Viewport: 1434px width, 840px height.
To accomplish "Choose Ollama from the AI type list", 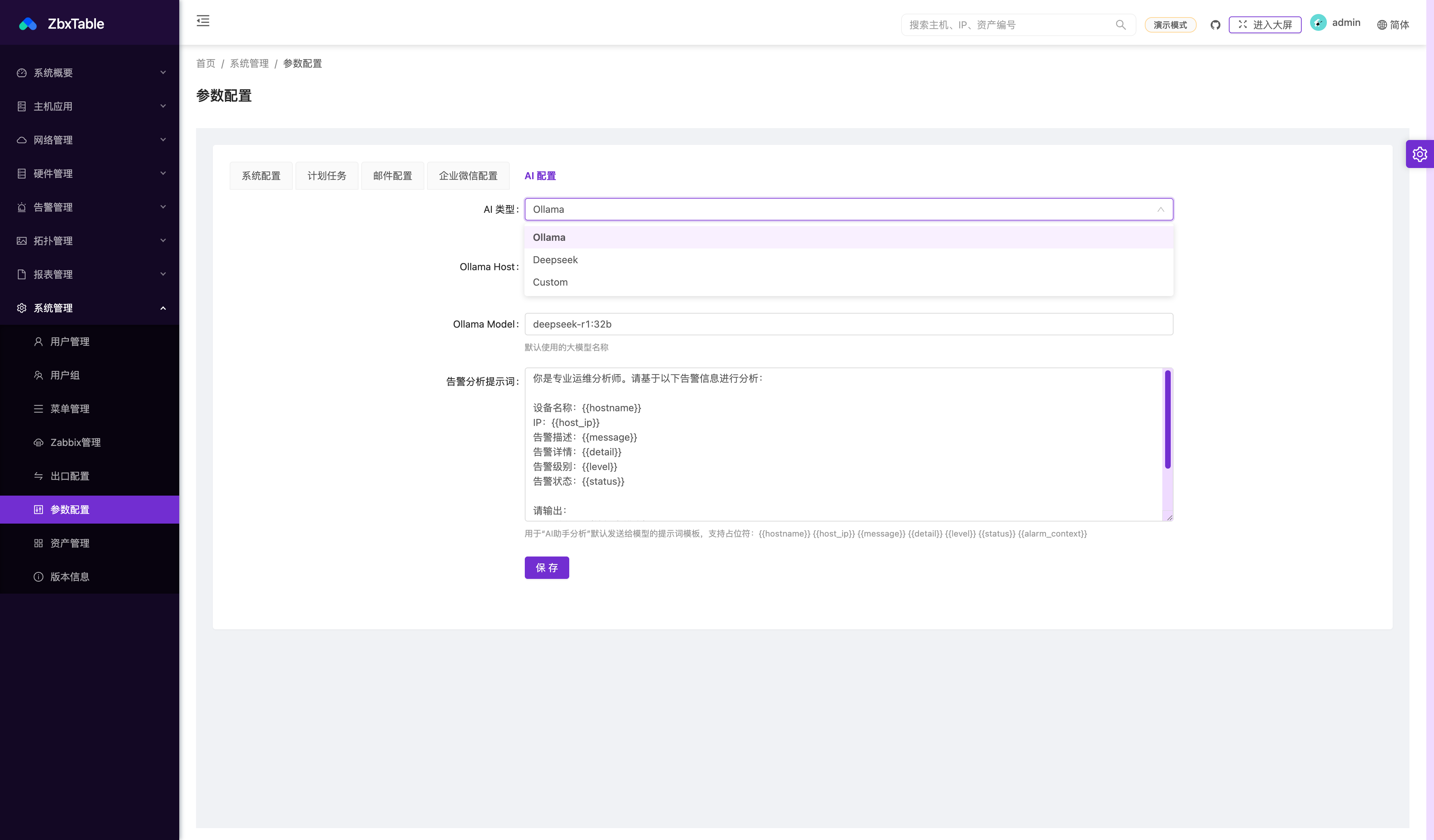I will pyautogui.click(x=848, y=237).
